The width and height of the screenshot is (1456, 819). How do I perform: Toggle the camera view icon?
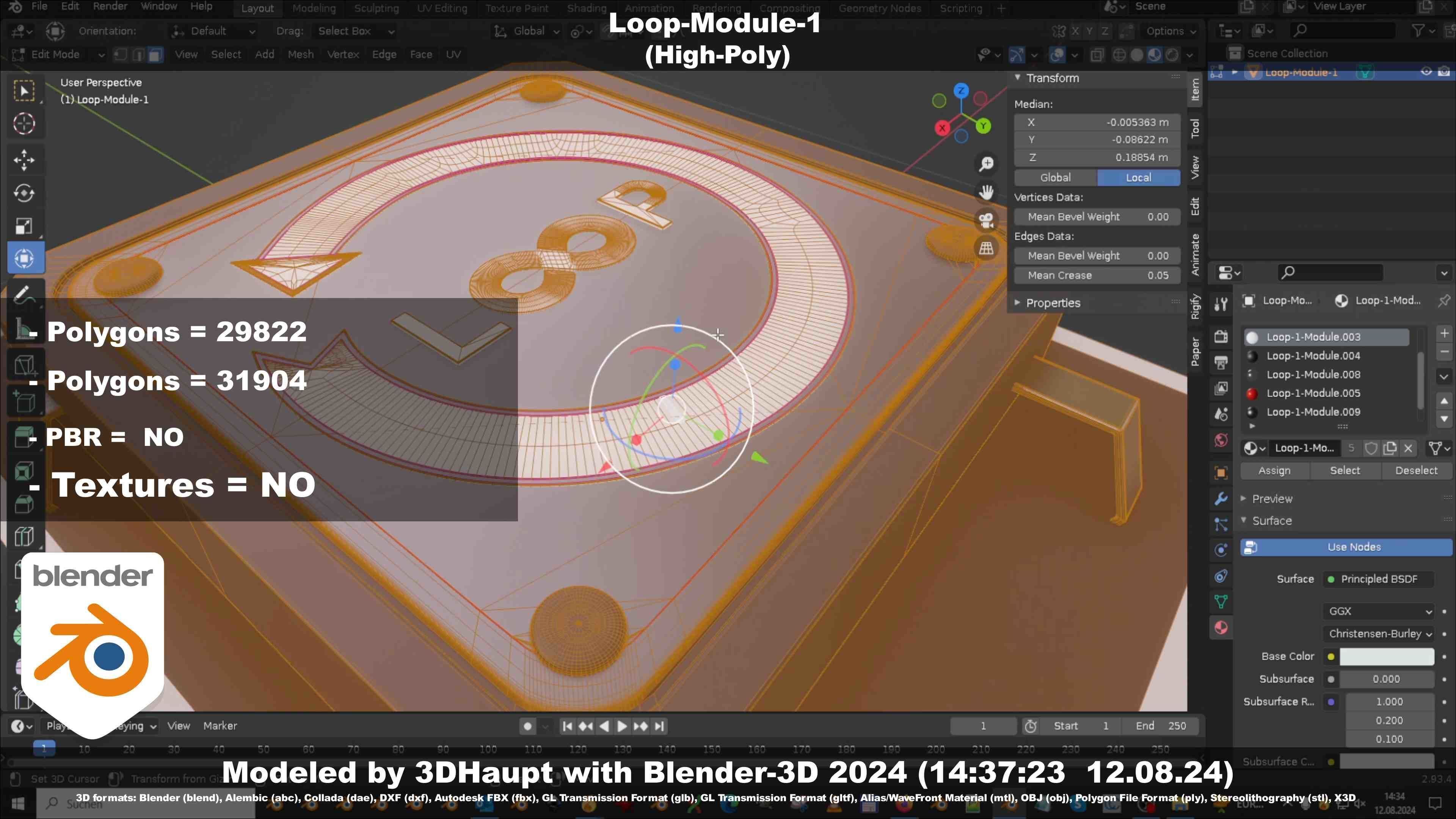pos(986,220)
